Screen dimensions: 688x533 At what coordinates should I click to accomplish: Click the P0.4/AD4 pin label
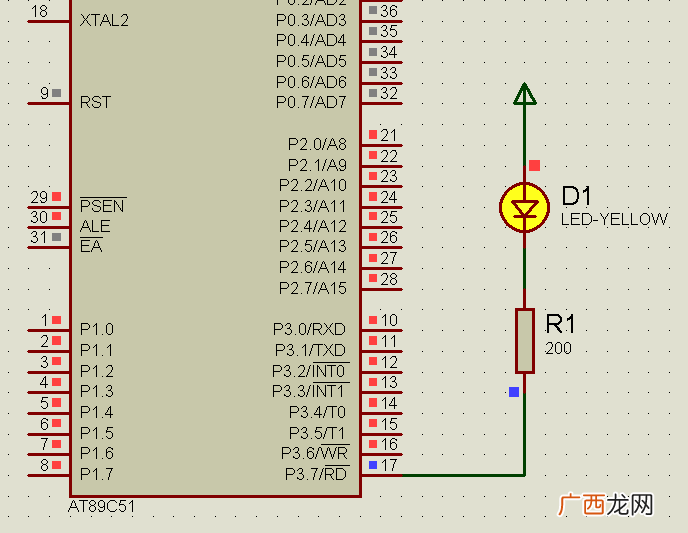point(311,40)
